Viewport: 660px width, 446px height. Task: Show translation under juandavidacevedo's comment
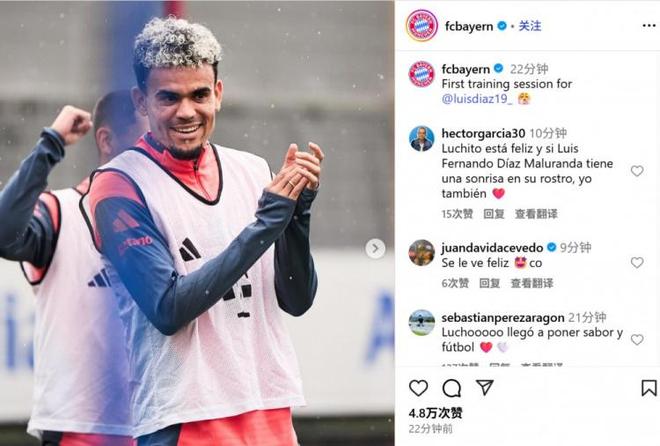pyautogui.click(x=532, y=283)
